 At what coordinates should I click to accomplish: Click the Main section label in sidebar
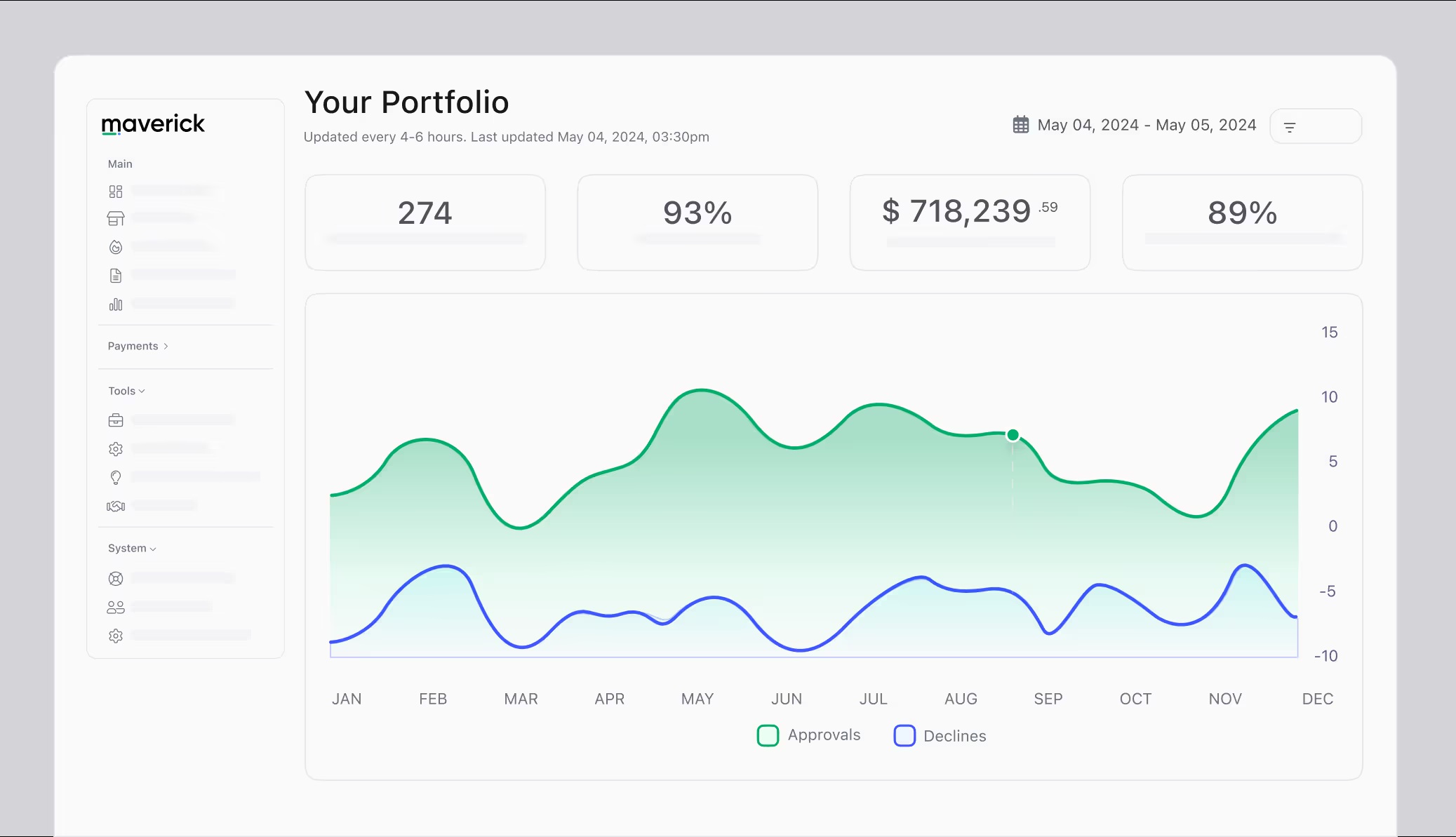(x=120, y=163)
